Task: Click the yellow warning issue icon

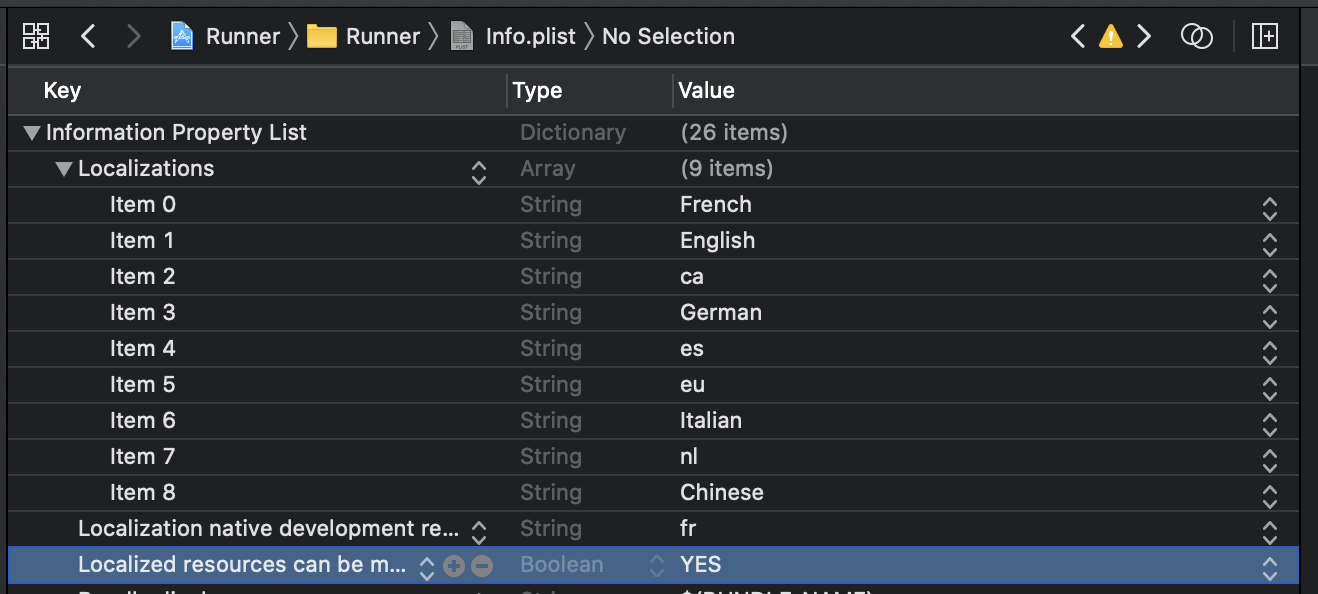Action: point(1110,37)
